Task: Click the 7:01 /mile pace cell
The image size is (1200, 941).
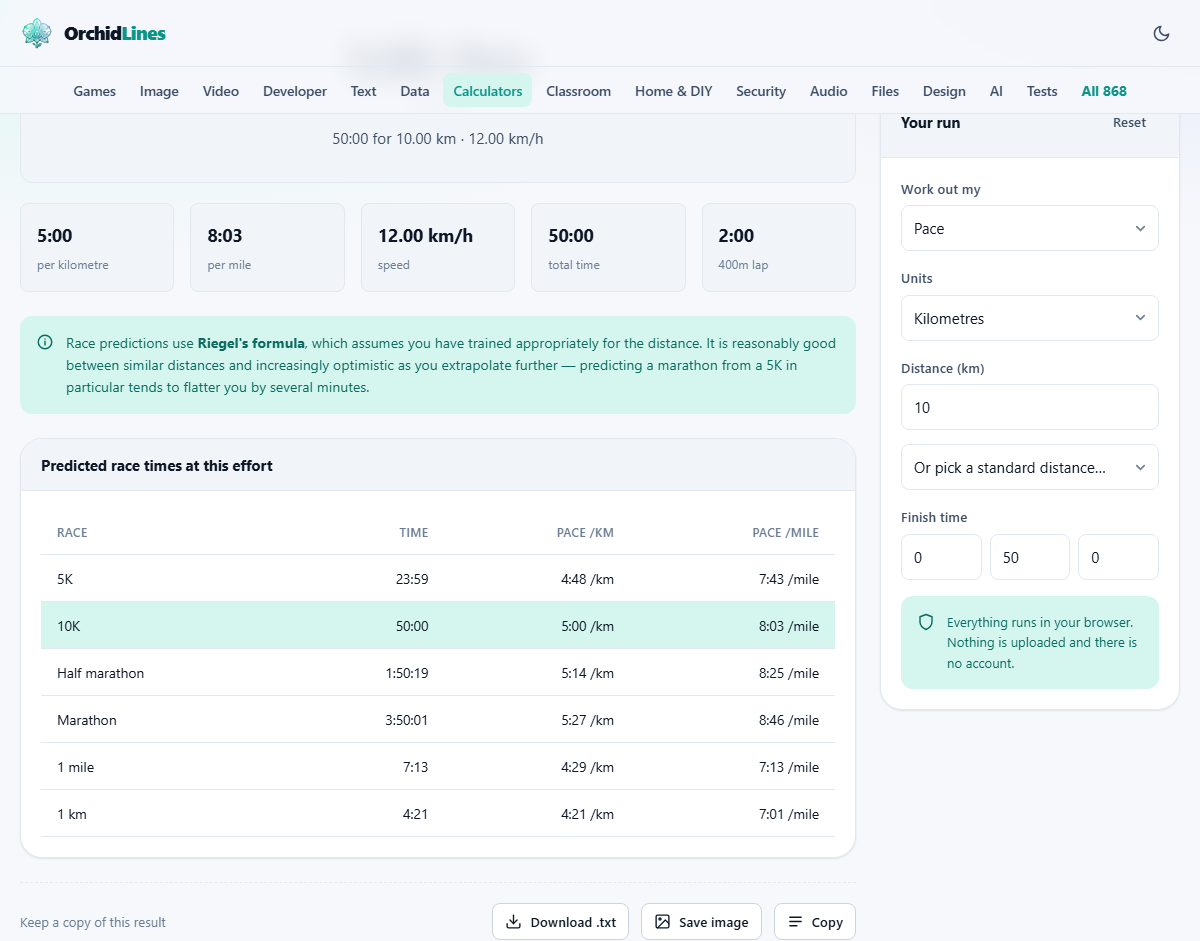Action: point(789,814)
